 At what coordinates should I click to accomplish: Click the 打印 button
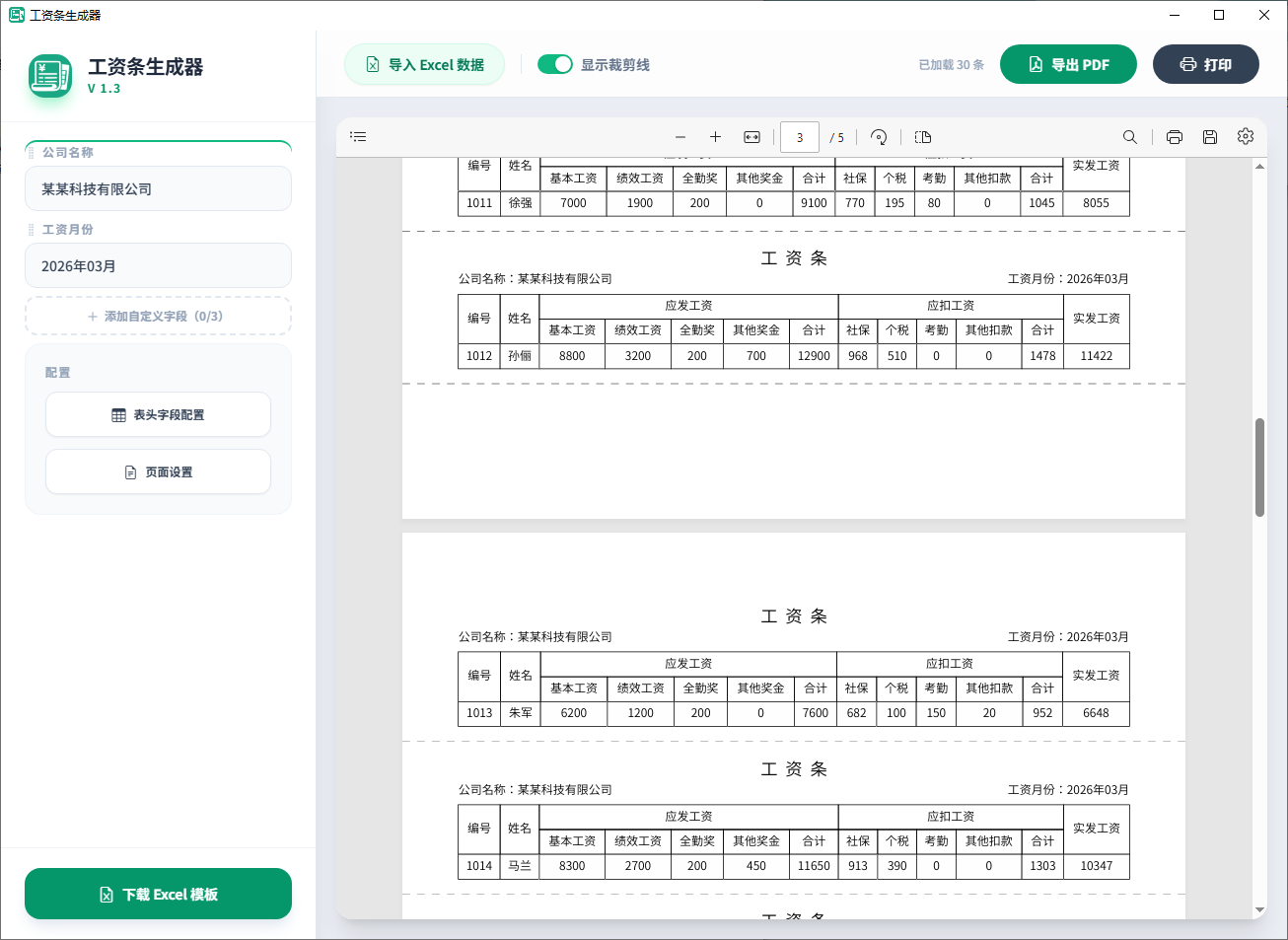[x=1205, y=63]
